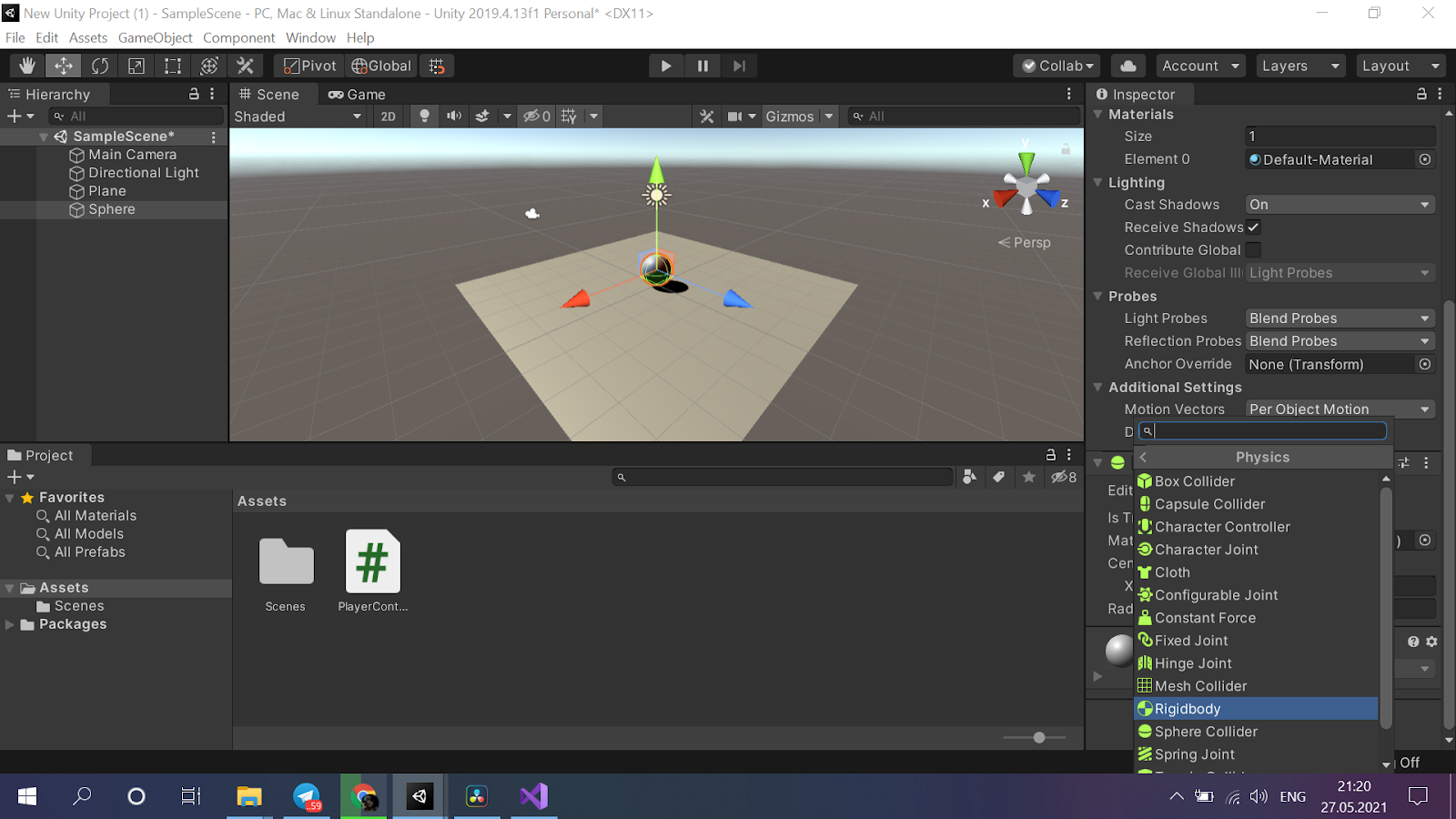Open Account dropdown
1456x819 pixels.
1200,66
